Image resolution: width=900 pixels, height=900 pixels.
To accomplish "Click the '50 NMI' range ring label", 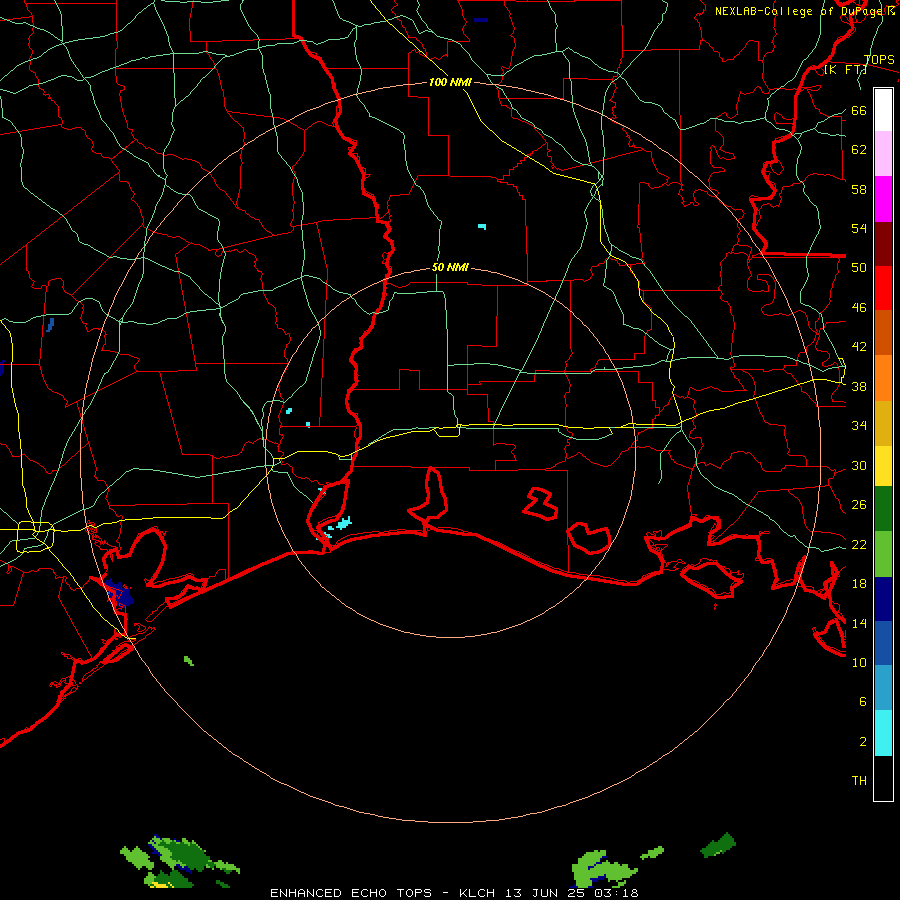I will point(450,267).
